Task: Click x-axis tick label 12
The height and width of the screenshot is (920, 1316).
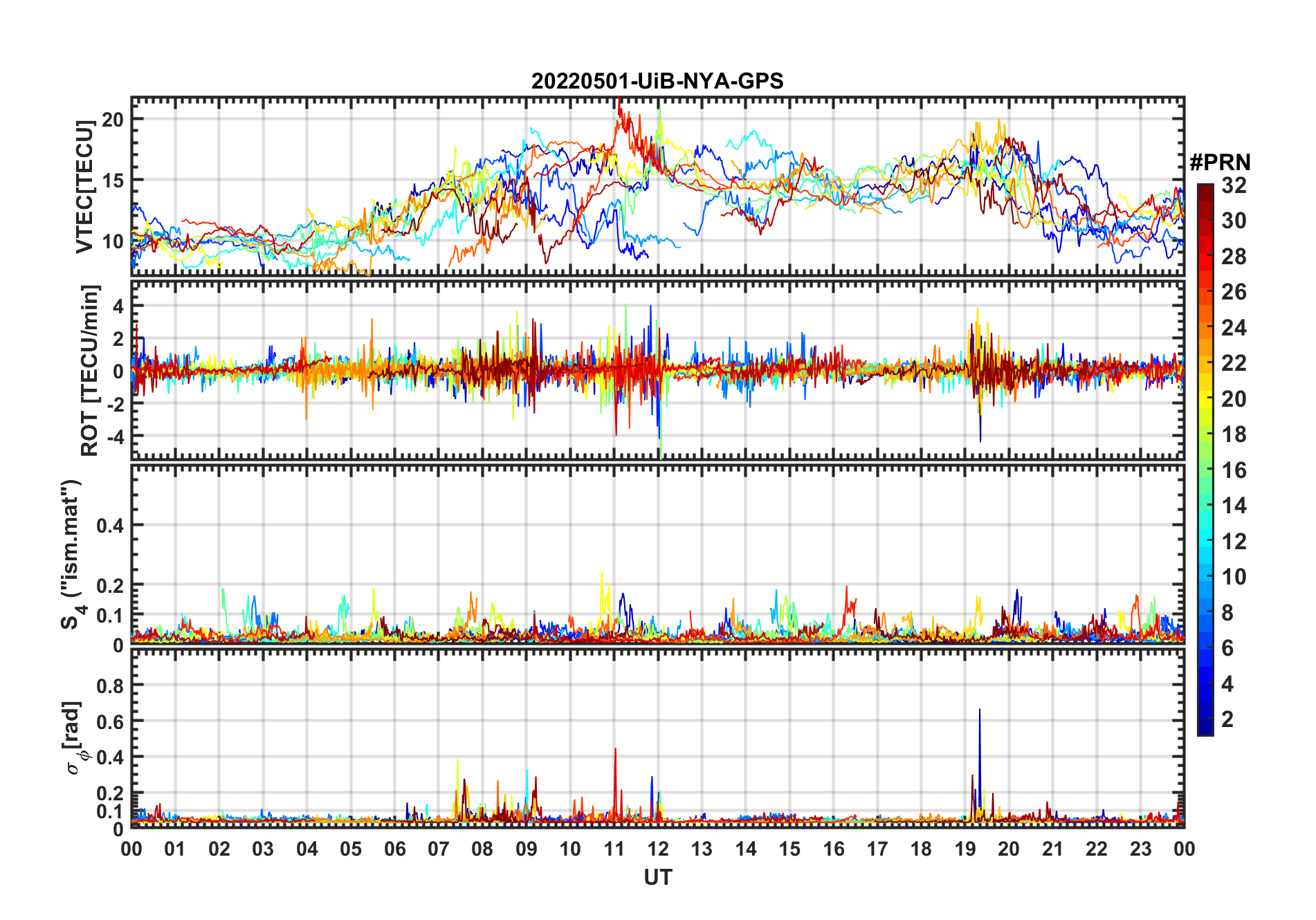Action: click(657, 849)
